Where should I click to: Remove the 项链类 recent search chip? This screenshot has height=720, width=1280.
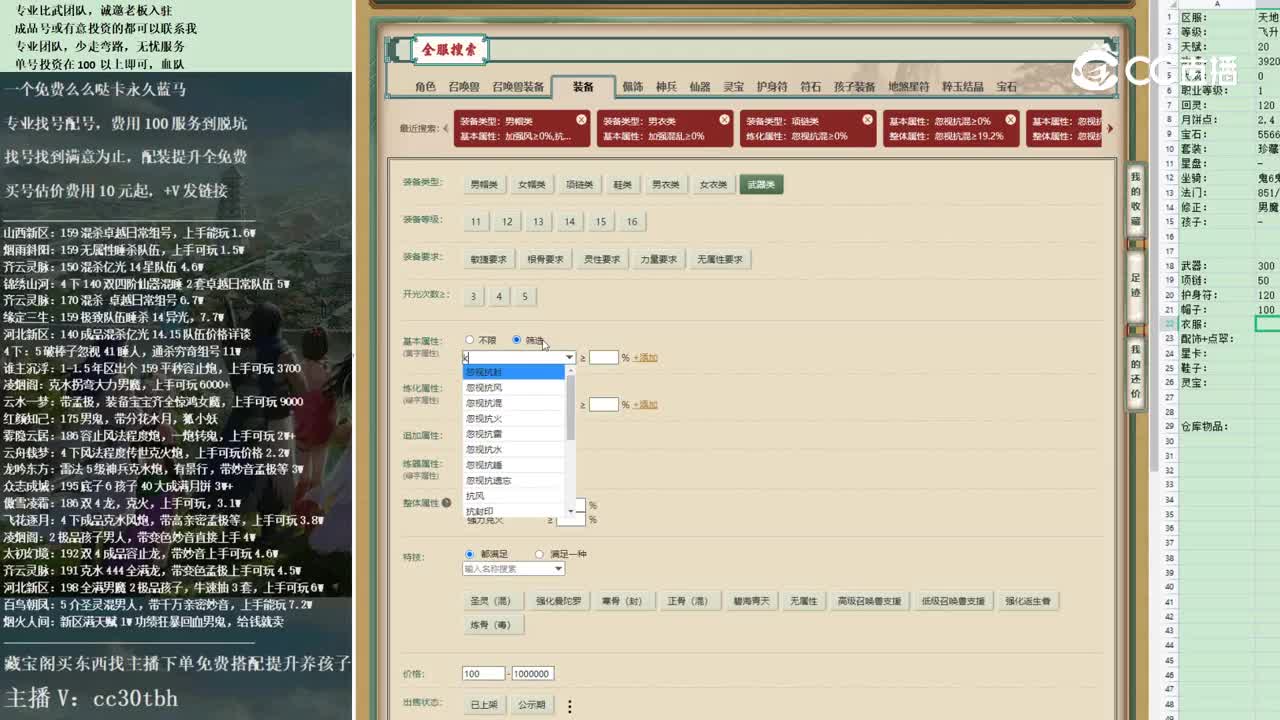[x=866, y=119]
